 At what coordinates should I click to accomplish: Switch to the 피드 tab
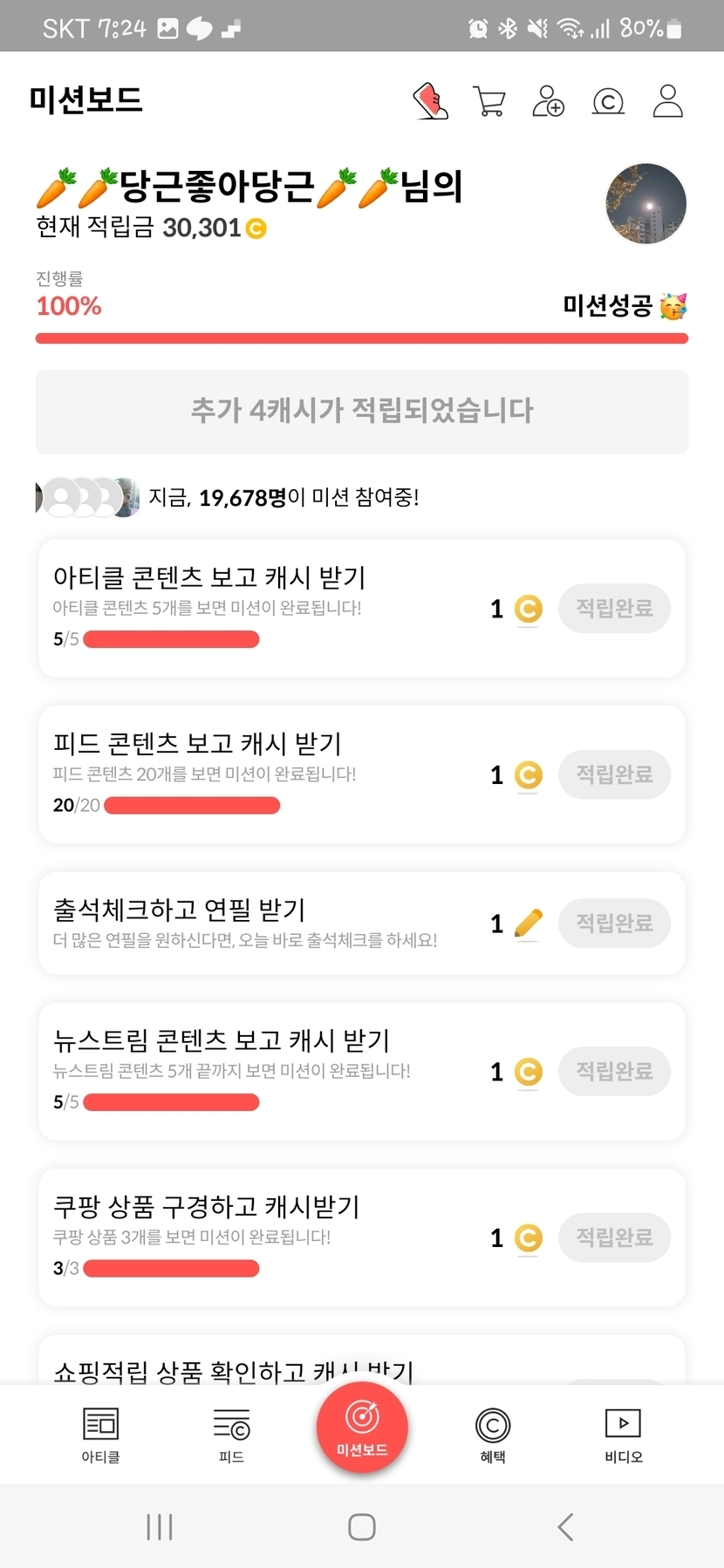(231, 1435)
